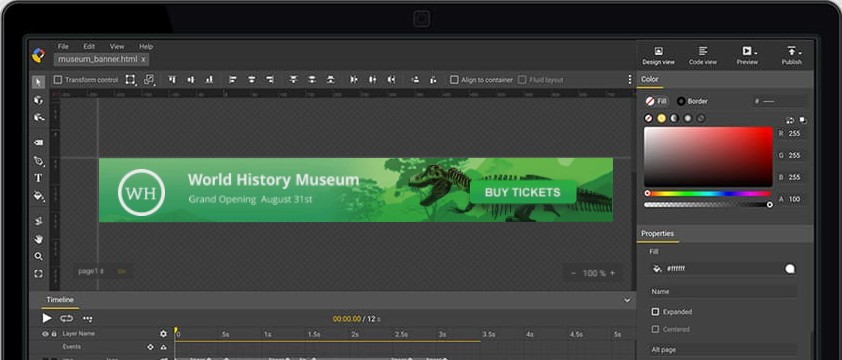
Task: Select the Hand pan tool
Action: point(38,239)
